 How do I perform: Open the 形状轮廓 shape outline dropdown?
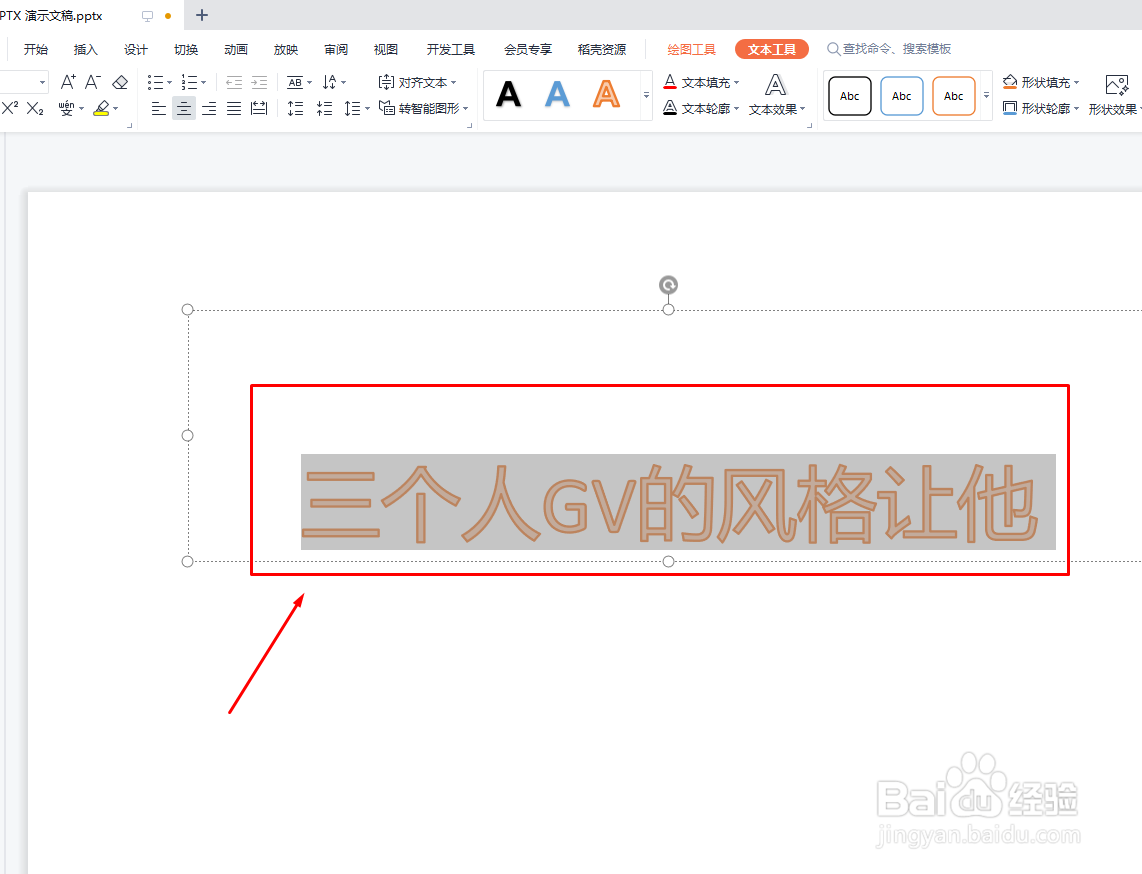1041,109
